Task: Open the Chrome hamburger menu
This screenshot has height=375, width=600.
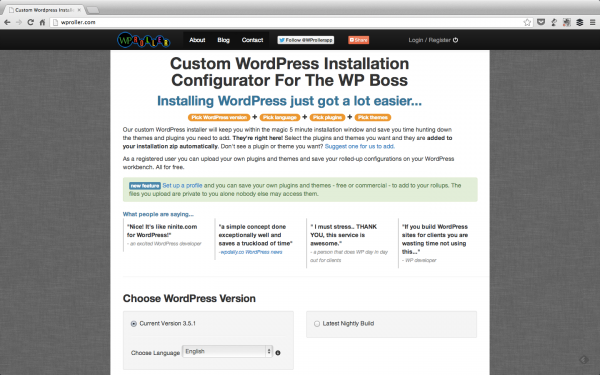Action: (592, 22)
